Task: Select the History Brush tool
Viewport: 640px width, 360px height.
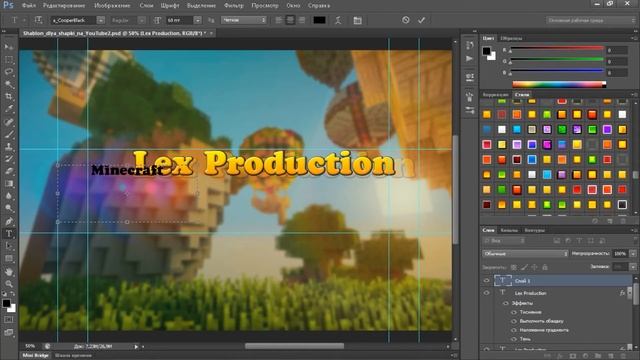Action: tap(9, 159)
